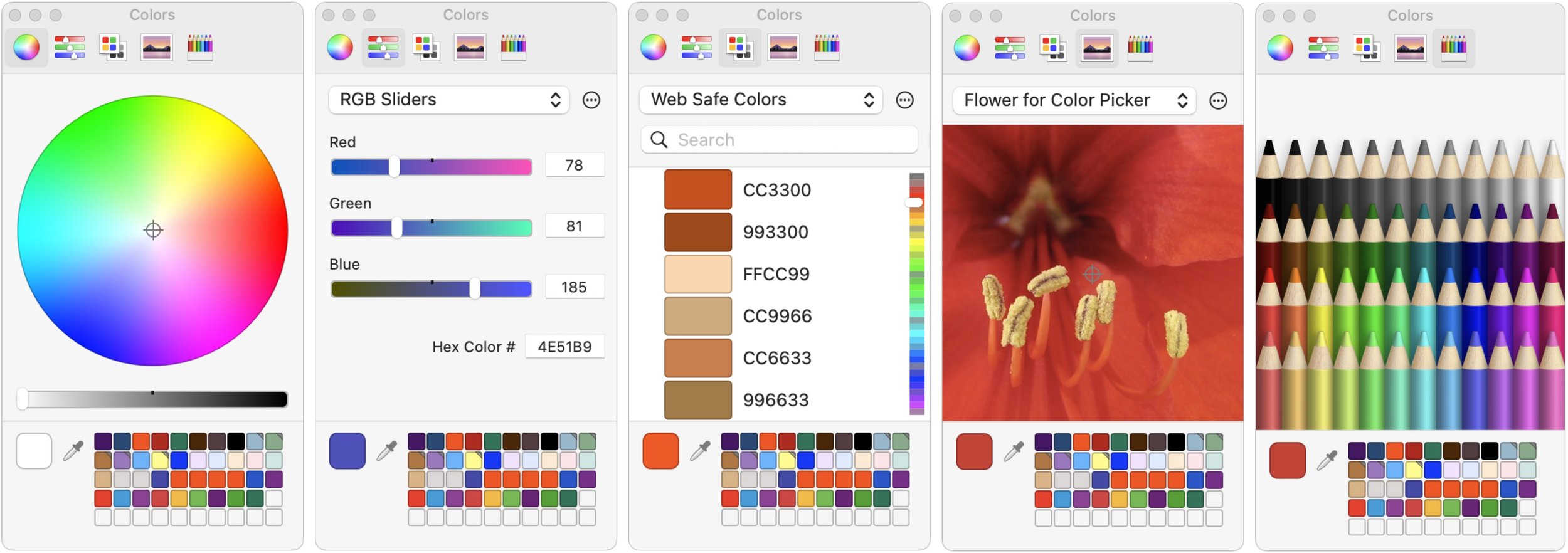This screenshot has height=553, width=1568.
Task: Focus the Search field in the Web Safe Colors window
Action: [780, 140]
